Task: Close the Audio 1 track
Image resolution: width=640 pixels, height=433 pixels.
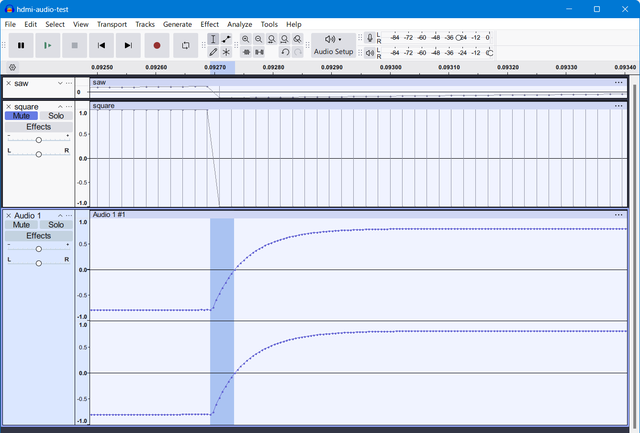Action: tap(9, 215)
